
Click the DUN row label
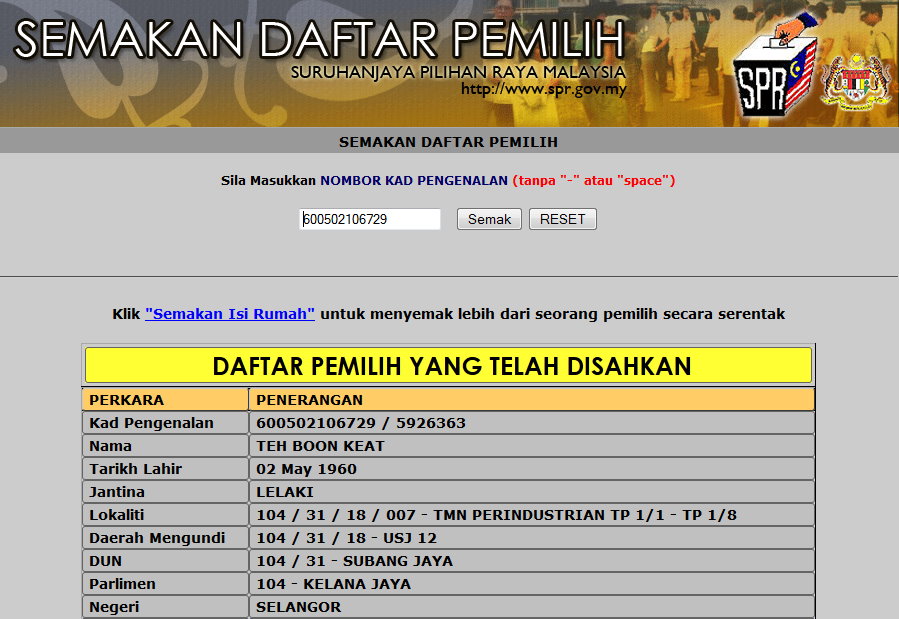(105, 561)
